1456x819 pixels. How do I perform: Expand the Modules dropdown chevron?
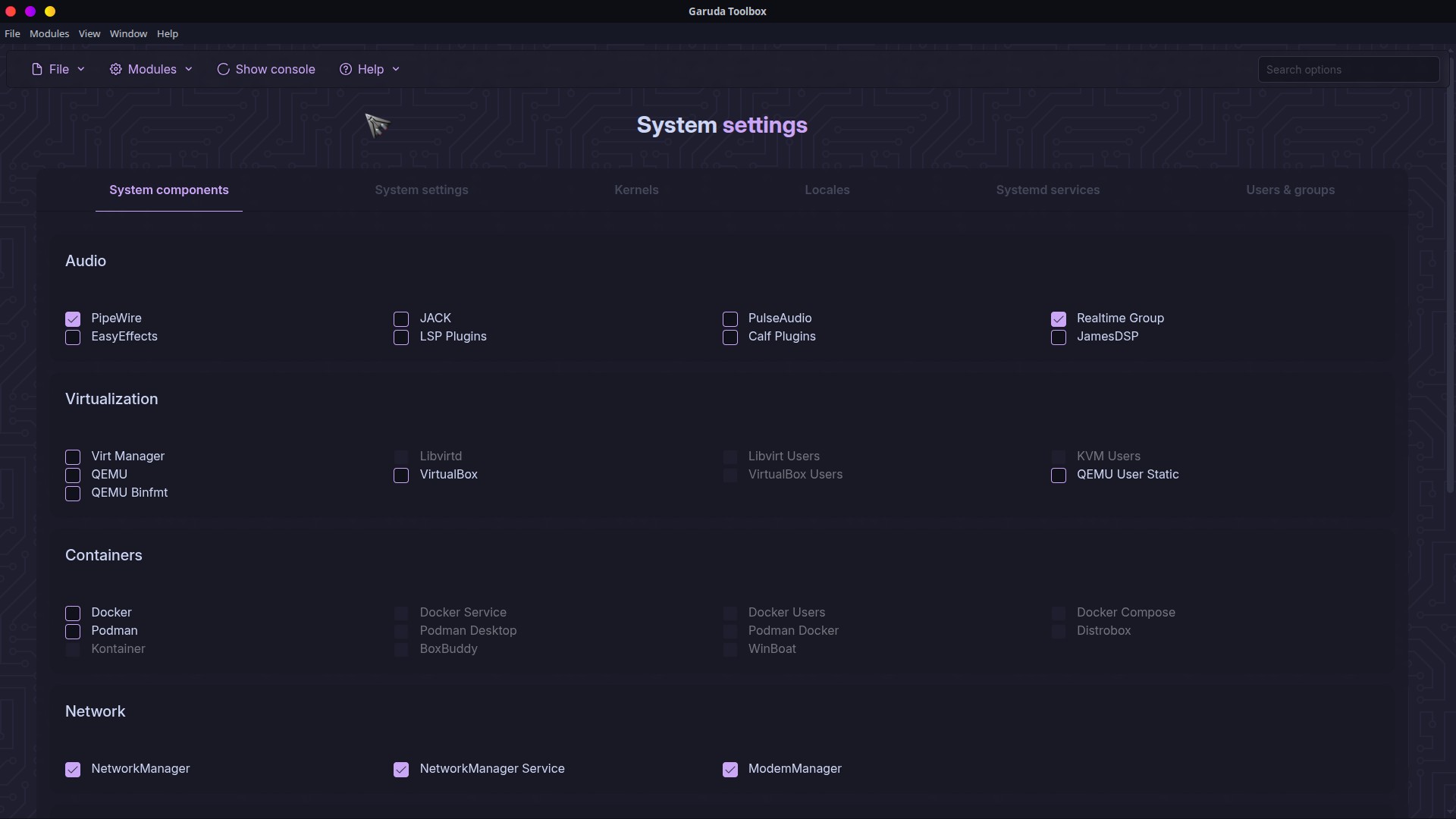click(x=189, y=69)
